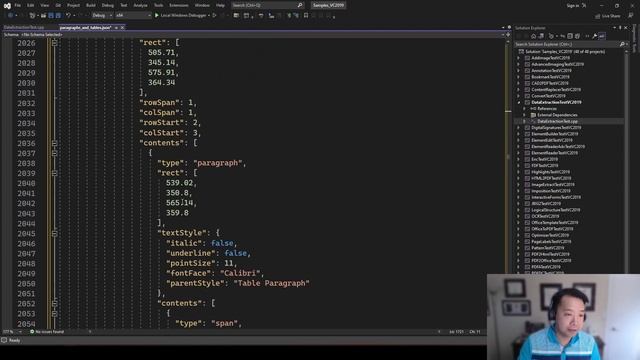Select the HTML2PDFTestVC2019 project
Viewport: 640px width, 360px height.
click(551, 178)
